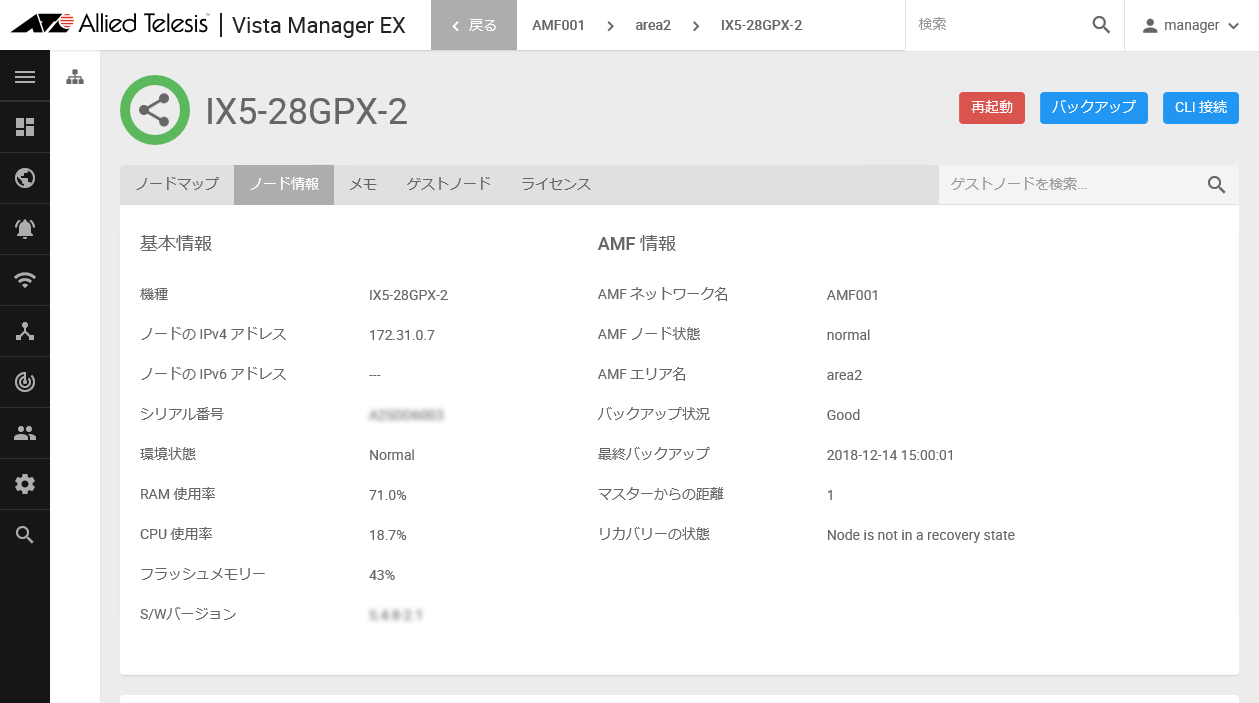
Task: Open the search magnifier in left sidebar
Action: [25, 535]
